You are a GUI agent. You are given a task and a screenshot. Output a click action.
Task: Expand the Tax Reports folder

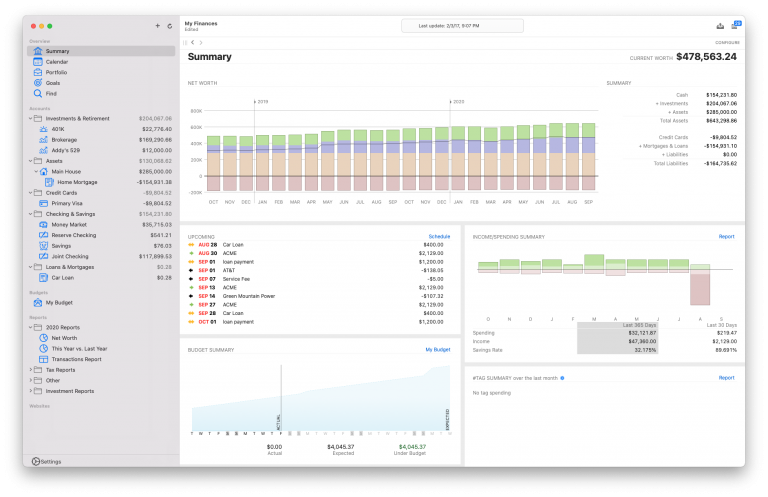30,370
